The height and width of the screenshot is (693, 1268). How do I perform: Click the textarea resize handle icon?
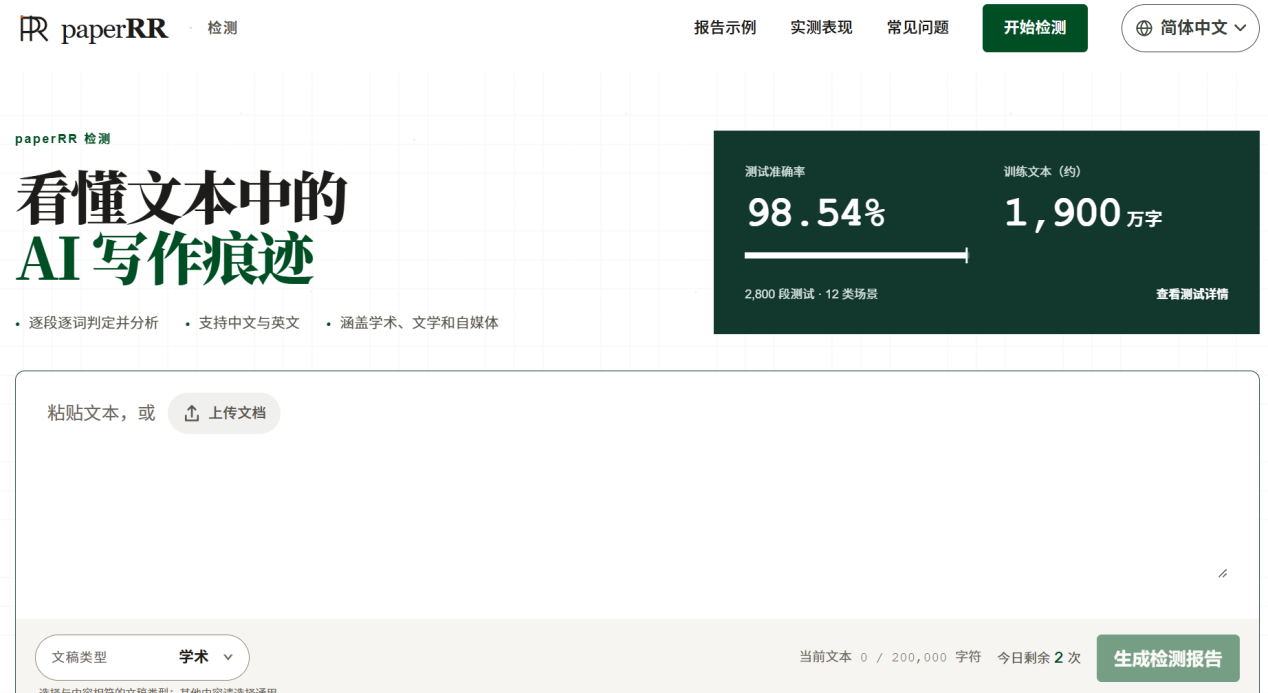[x=1222, y=573]
